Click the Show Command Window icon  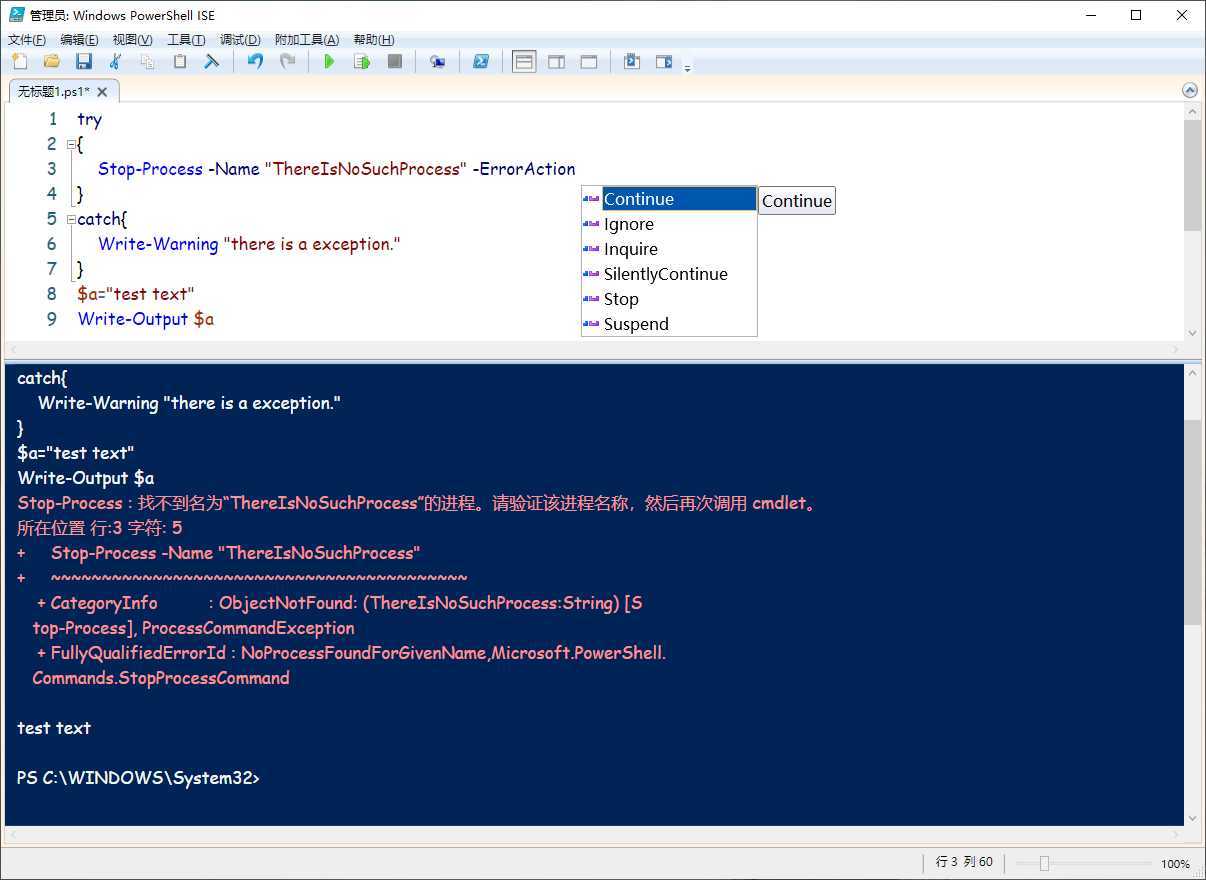tap(631, 62)
